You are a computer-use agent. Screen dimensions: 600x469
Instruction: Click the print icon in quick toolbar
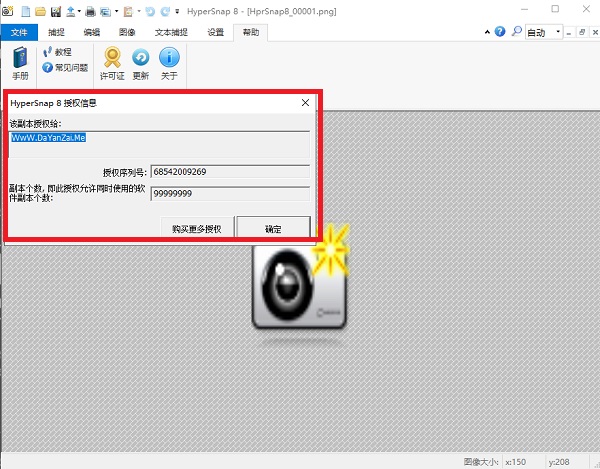click(x=90, y=11)
